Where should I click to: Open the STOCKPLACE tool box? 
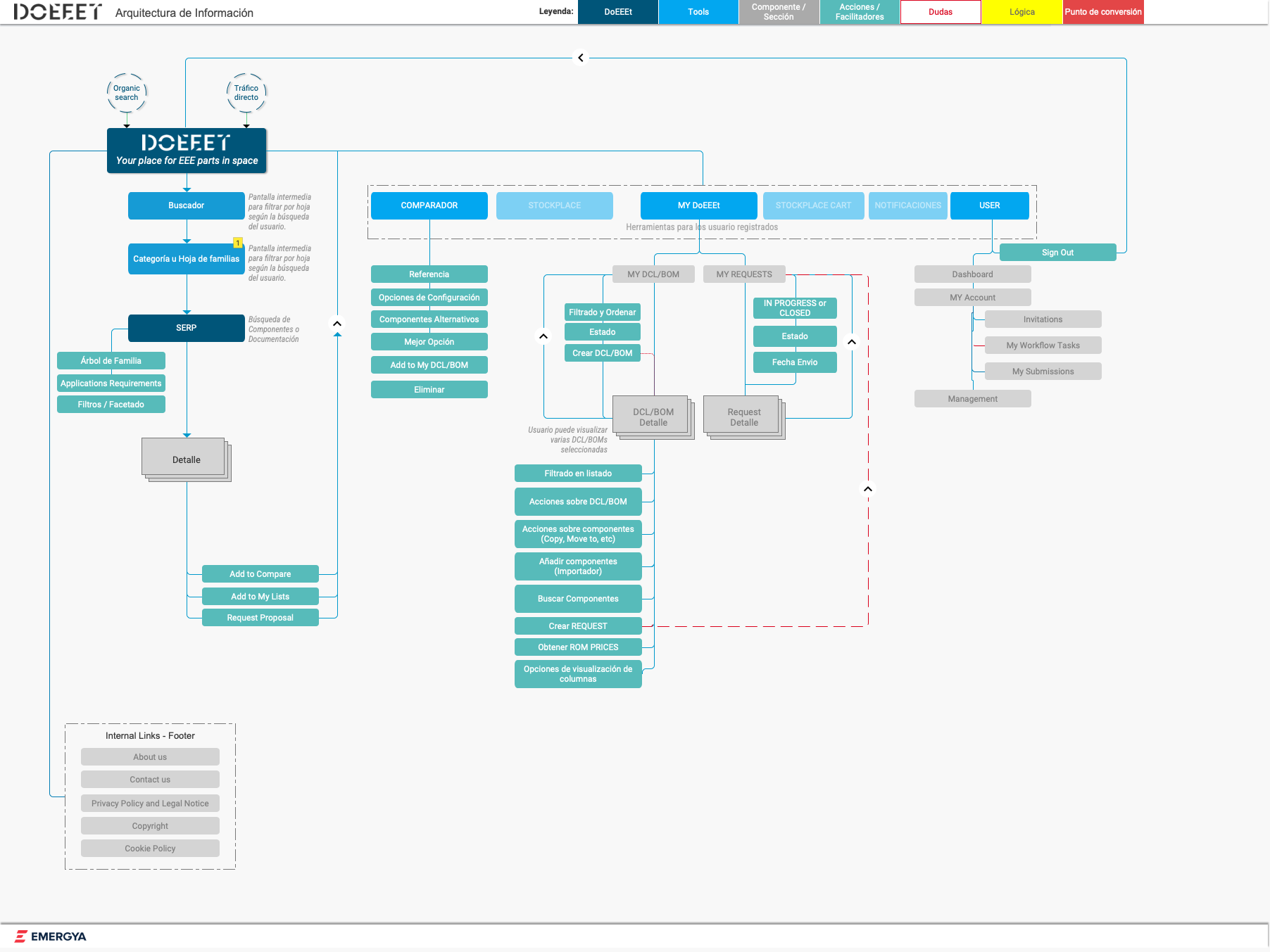555,205
